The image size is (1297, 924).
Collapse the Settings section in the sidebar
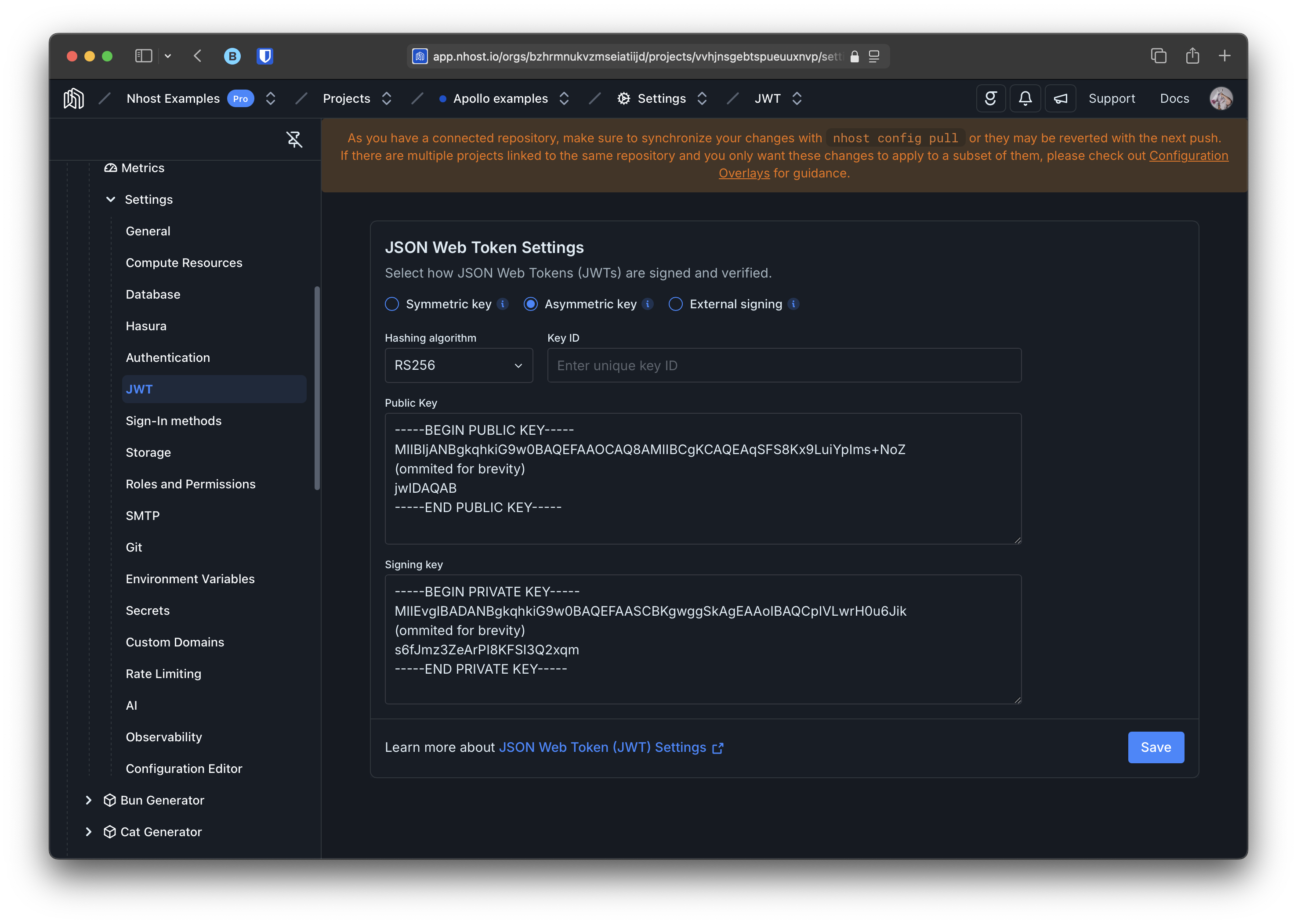click(111, 200)
